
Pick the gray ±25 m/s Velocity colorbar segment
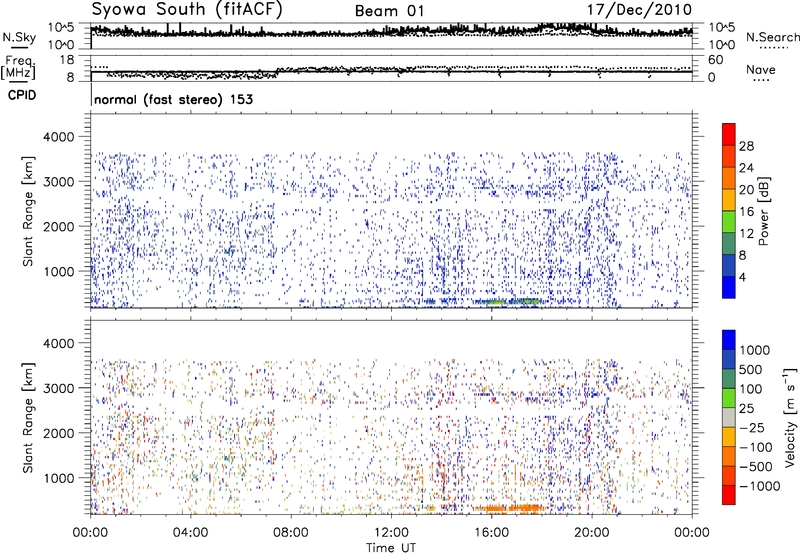[x=729, y=417]
